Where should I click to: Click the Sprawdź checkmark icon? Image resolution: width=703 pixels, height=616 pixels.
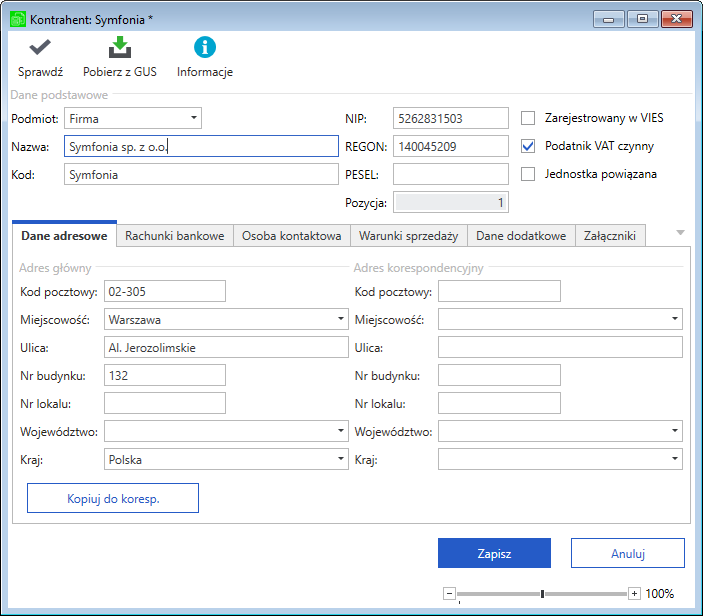point(40,47)
